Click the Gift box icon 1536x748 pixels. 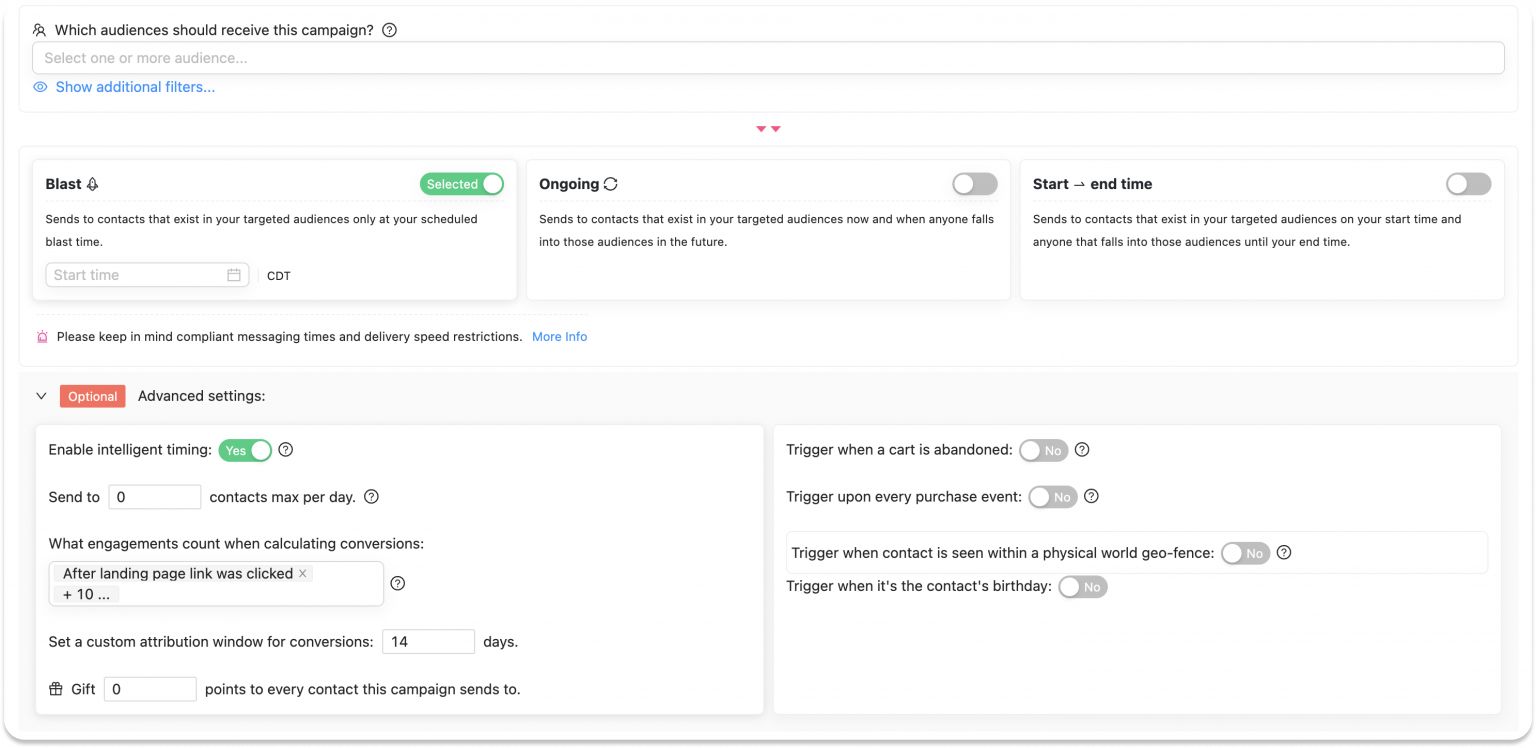(56, 689)
